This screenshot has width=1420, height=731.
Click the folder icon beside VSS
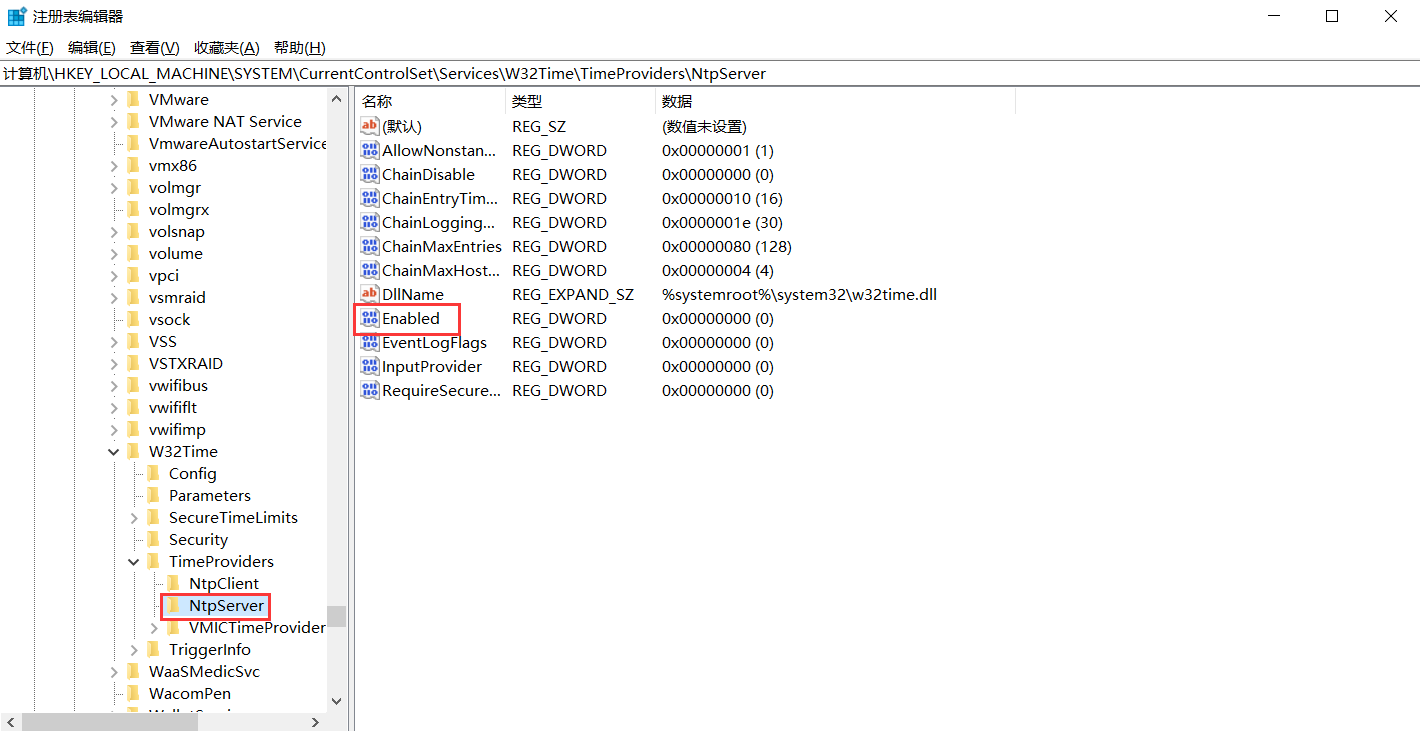[x=133, y=342]
